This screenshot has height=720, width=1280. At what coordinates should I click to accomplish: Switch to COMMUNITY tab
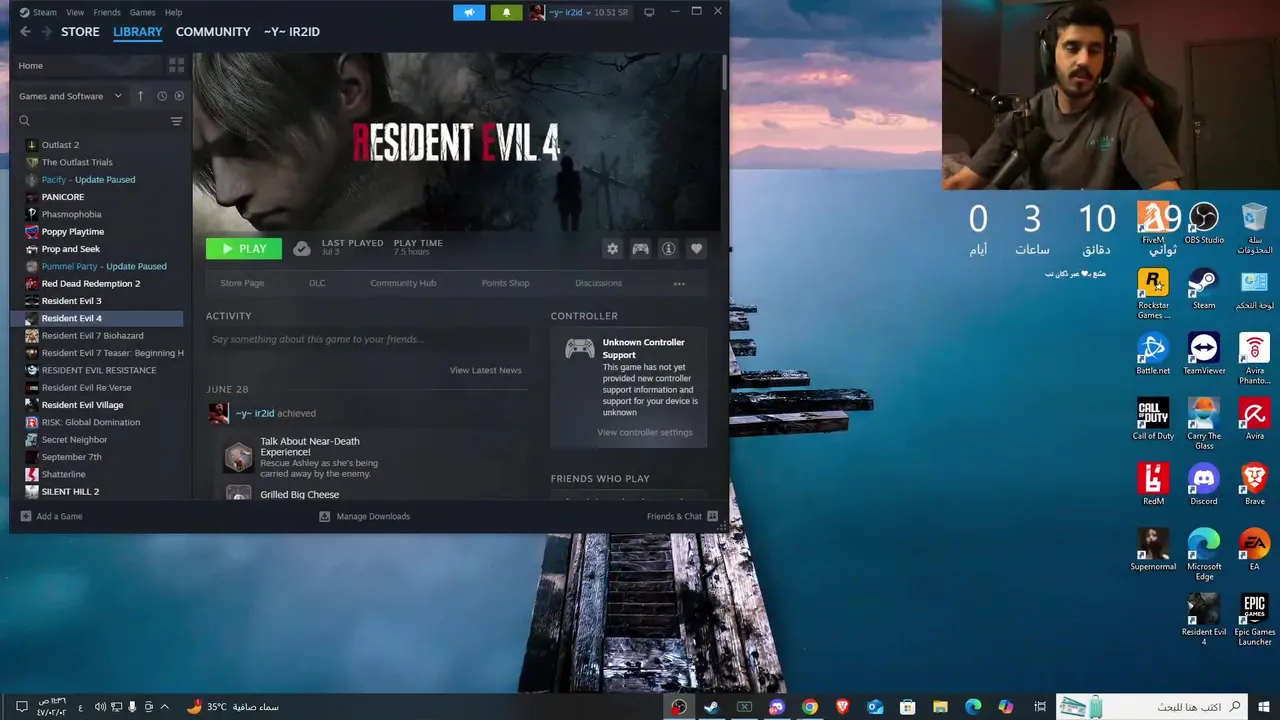click(x=213, y=32)
